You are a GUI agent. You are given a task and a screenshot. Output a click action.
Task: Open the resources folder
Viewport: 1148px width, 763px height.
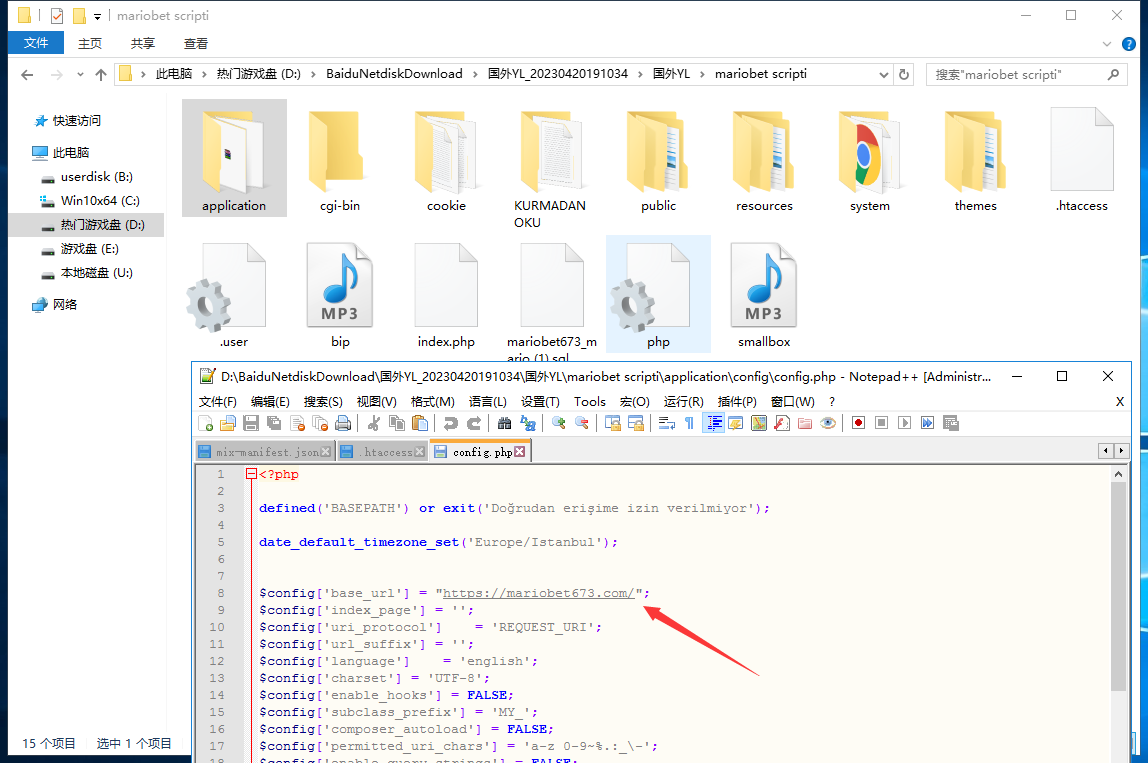pos(764,158)
